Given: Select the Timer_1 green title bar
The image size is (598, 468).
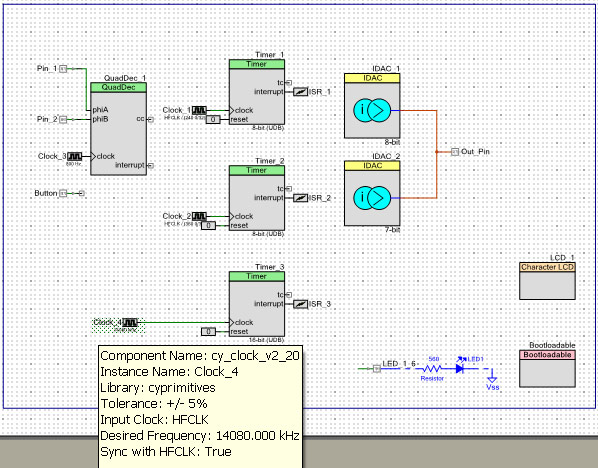Looking at the screenshot, I should click(x=257, y=64).
